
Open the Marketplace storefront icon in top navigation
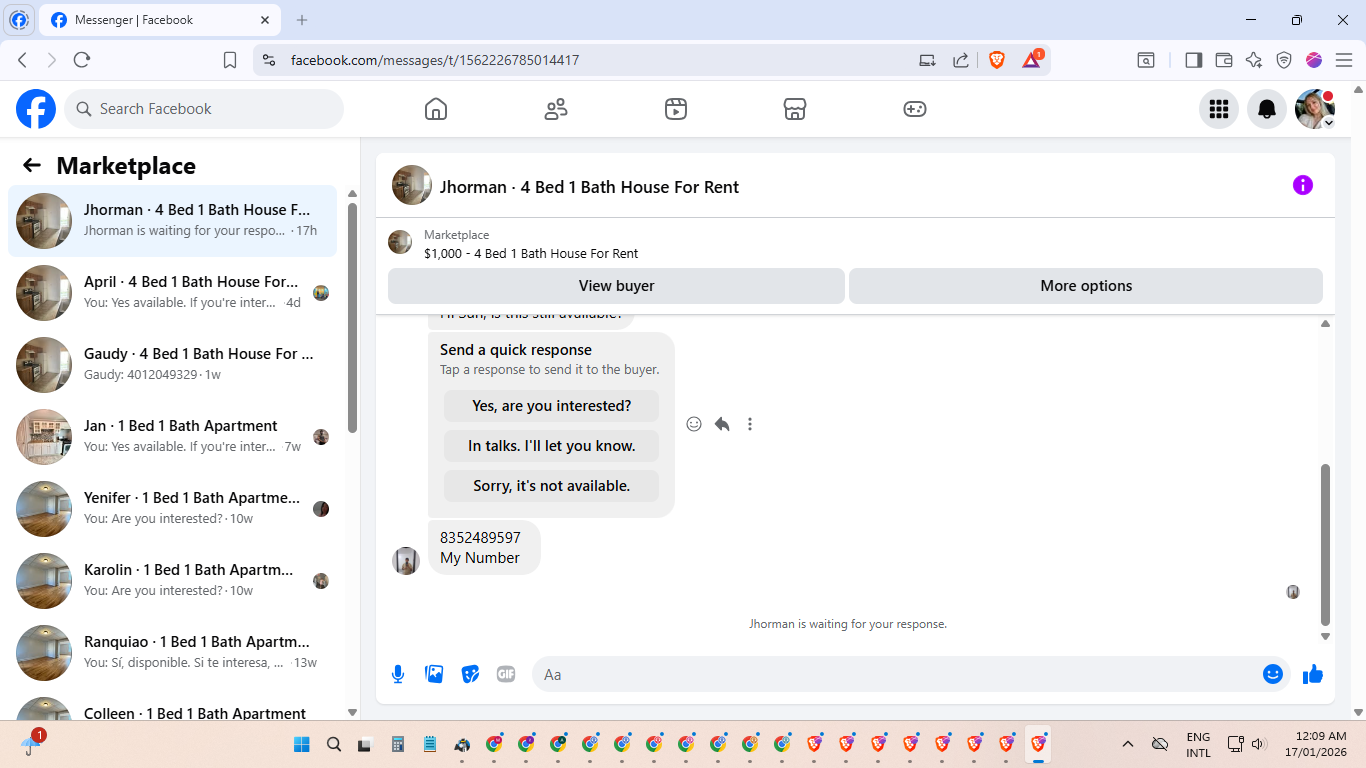tap(795, 109)
